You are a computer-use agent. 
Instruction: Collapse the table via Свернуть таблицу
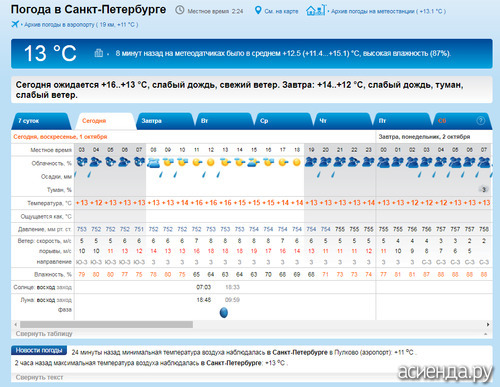pyautogui.click(x=44, y=334)
